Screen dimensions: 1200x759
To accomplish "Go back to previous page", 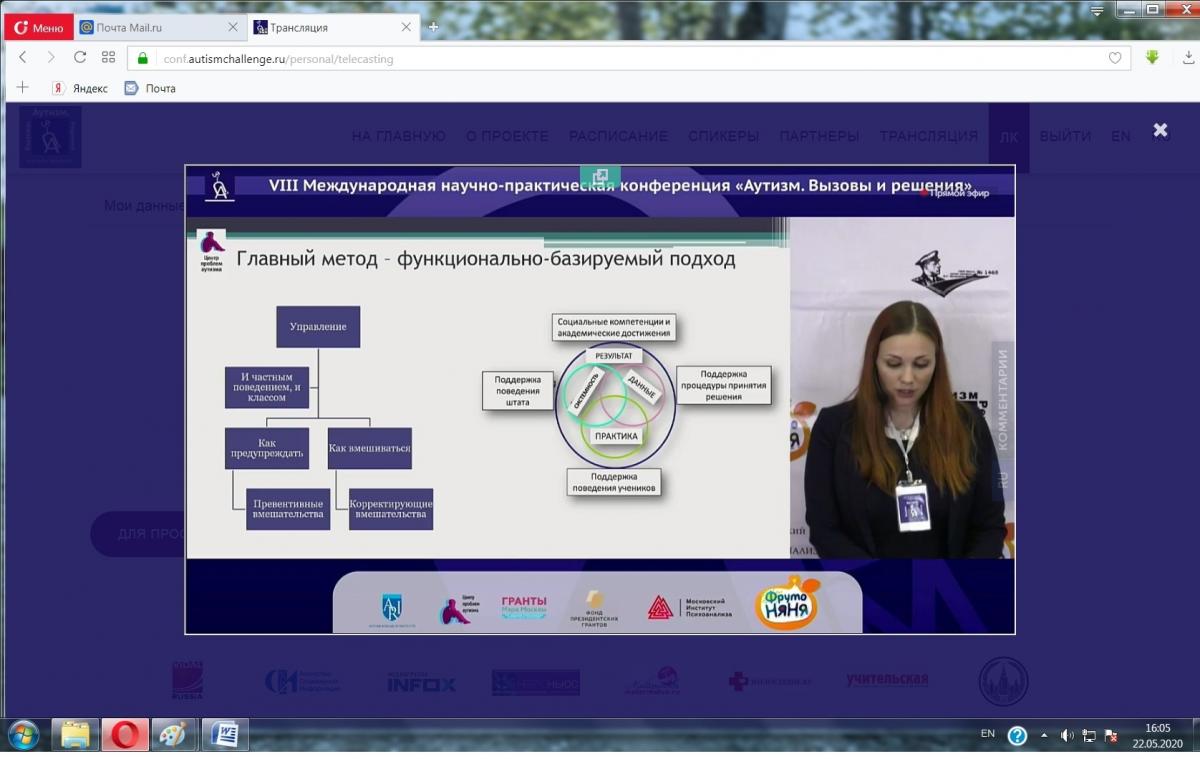I will 23,58.
